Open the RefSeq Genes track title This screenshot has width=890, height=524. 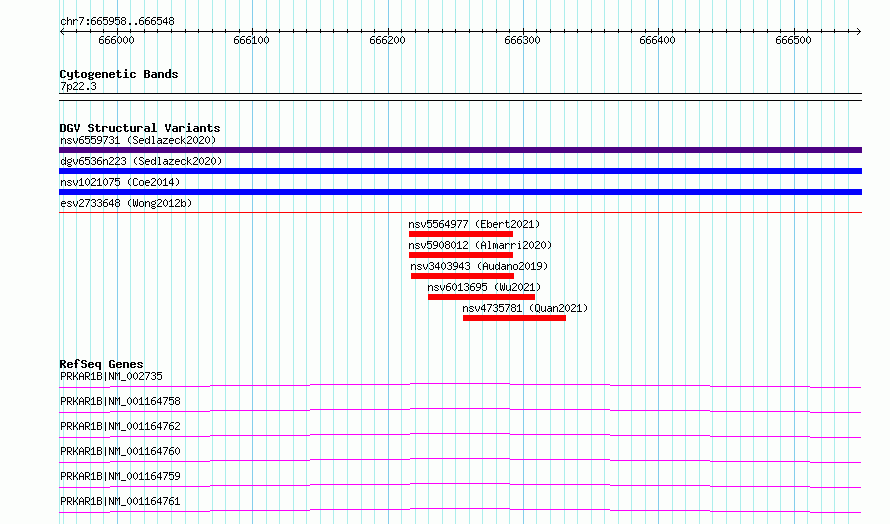click(x=101, y=364)
